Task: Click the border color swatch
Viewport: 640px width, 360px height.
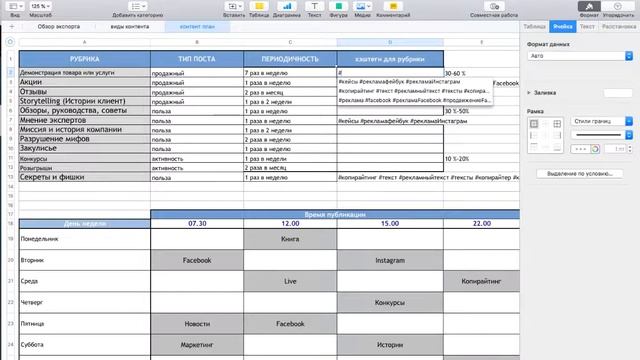Action: (x=580, y=149)
